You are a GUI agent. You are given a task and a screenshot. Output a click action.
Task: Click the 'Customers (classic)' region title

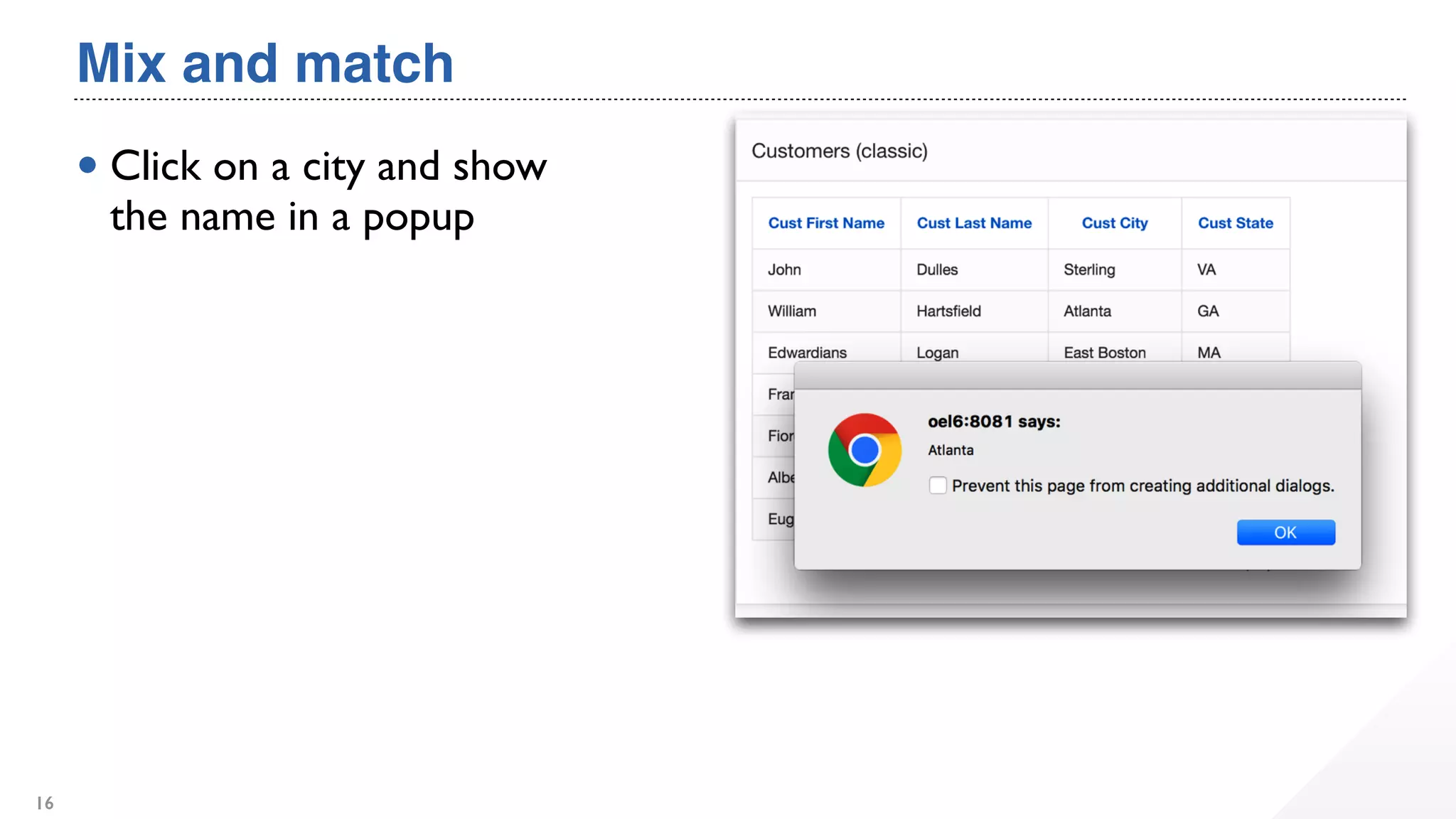(840, 151)
